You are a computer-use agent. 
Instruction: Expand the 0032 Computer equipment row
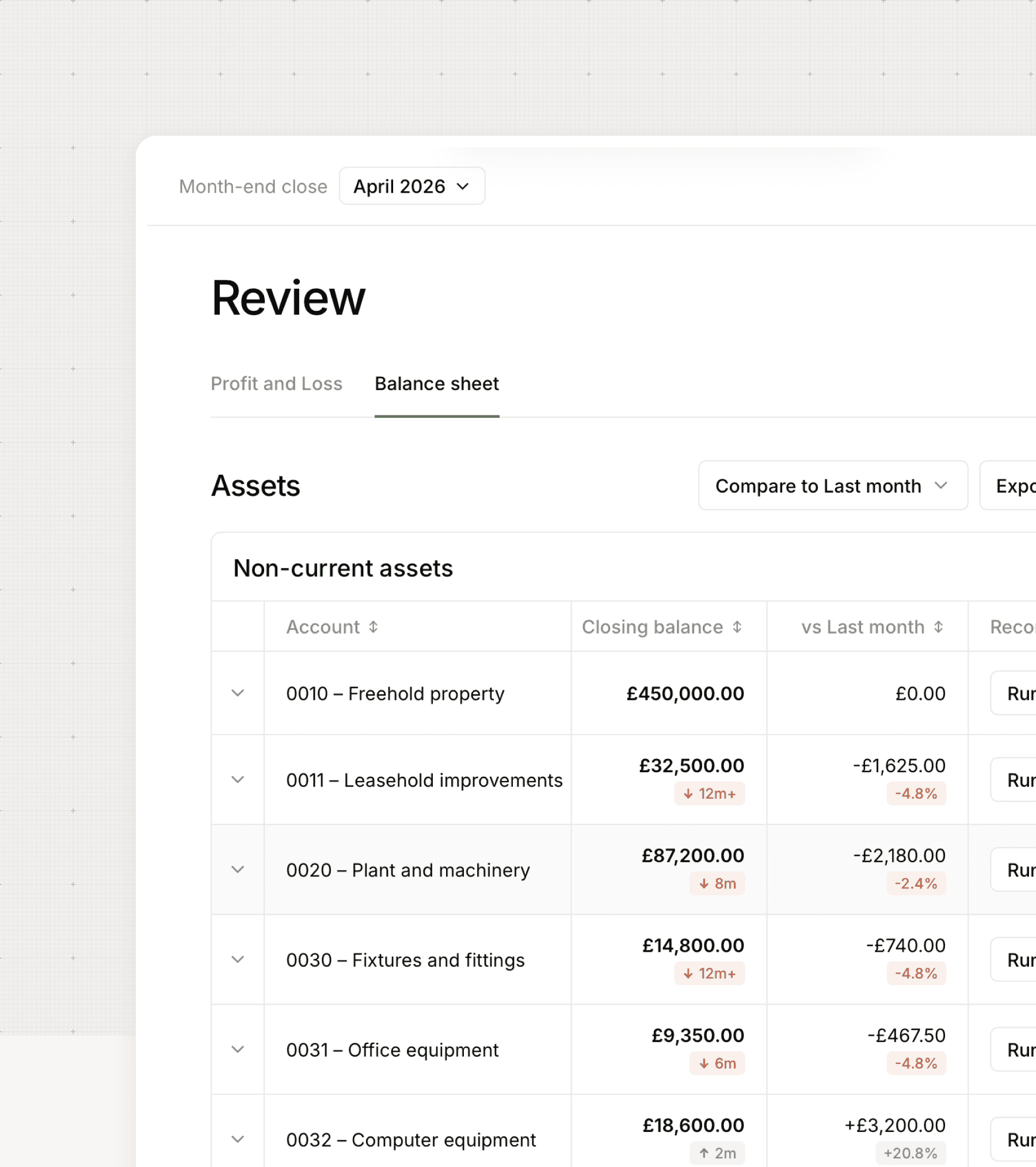238,1139
